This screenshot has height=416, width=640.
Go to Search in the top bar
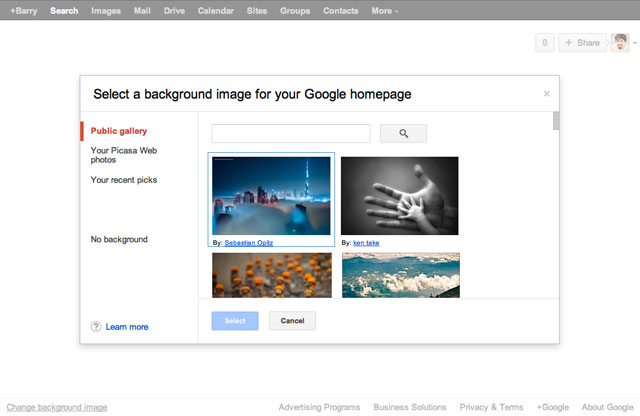pos(64,11)
